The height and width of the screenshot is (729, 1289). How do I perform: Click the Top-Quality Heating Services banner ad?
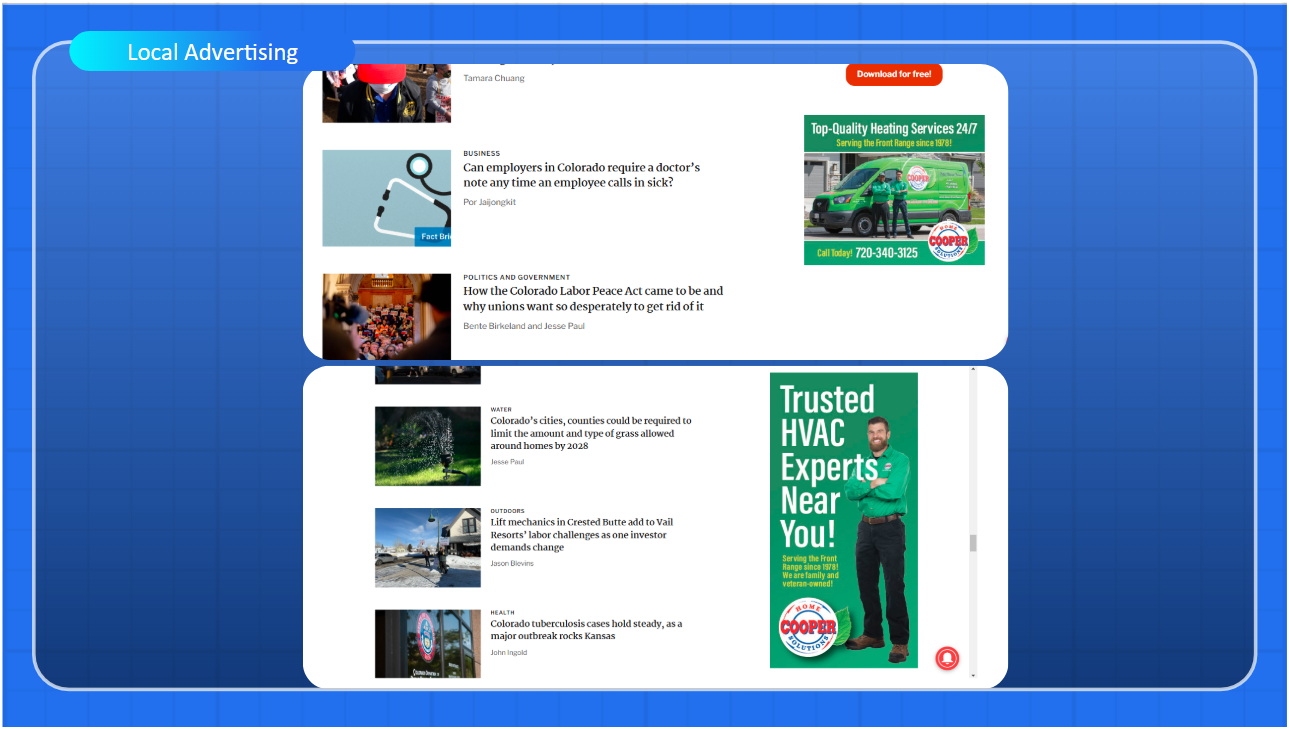894,190
